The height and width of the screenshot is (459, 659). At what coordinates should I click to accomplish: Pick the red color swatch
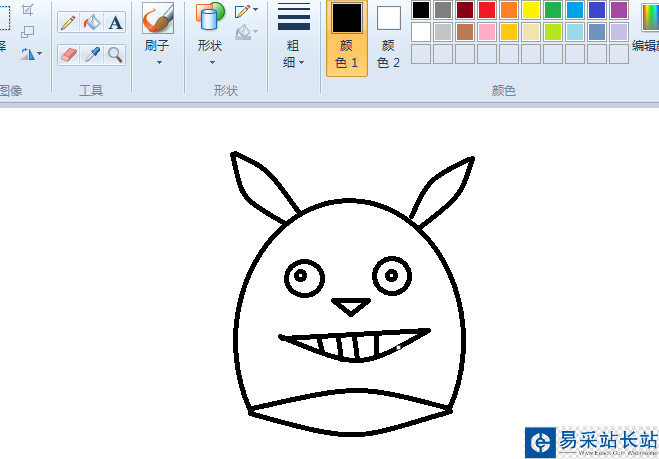click(487, 10)
